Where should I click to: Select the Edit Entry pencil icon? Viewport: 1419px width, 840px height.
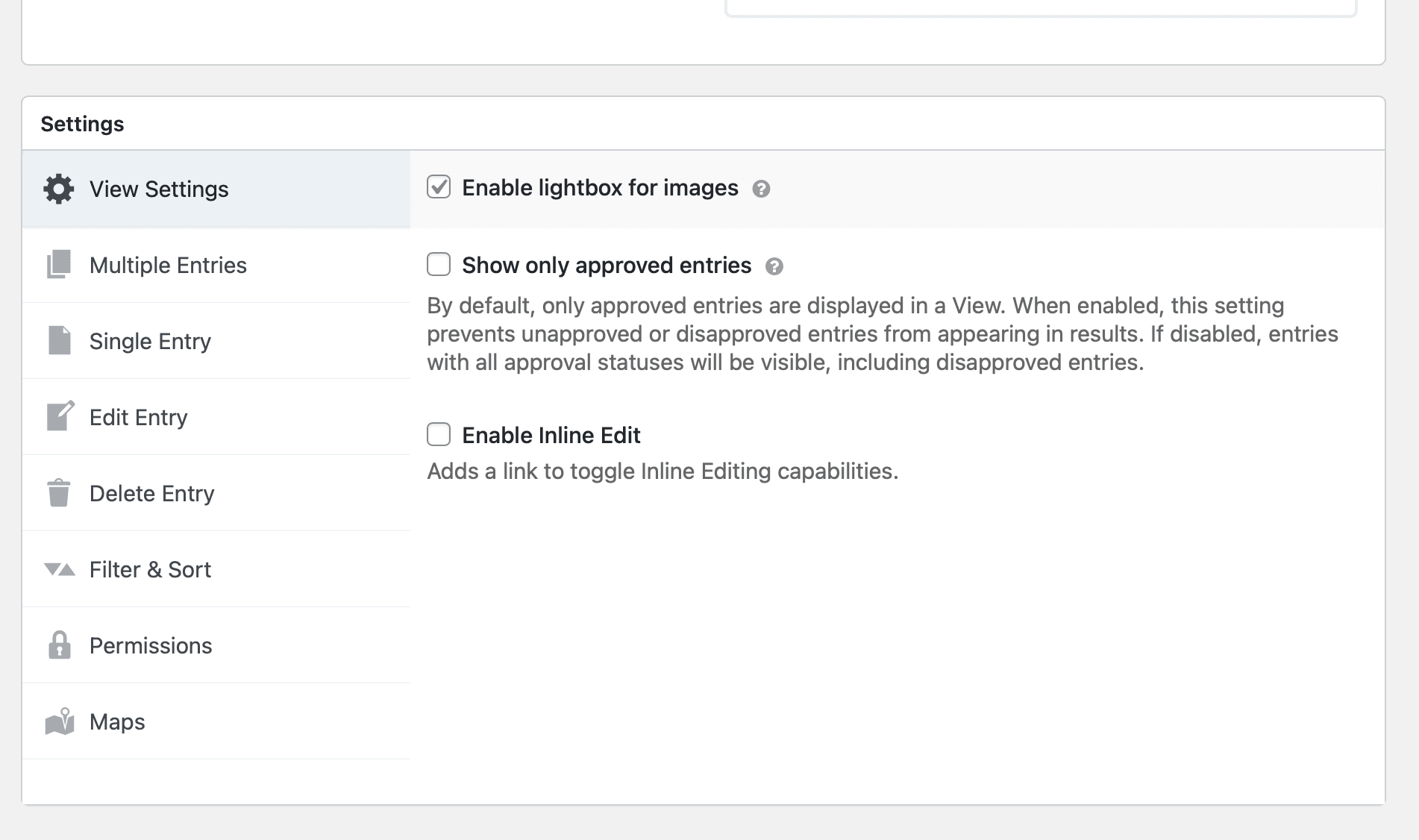60,417
